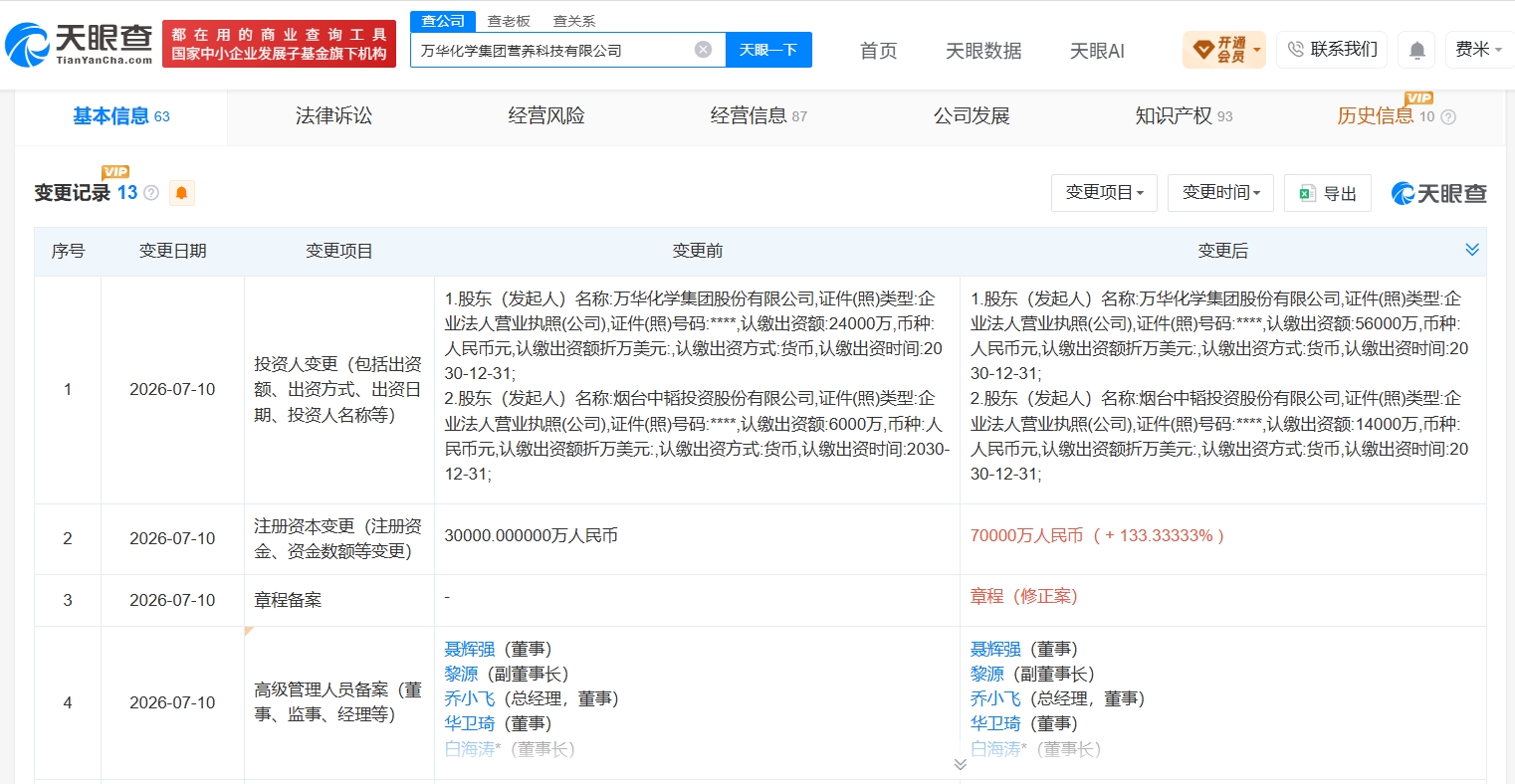
Task: Switch to the 经营信息 tab
Action: pos(758,116)
